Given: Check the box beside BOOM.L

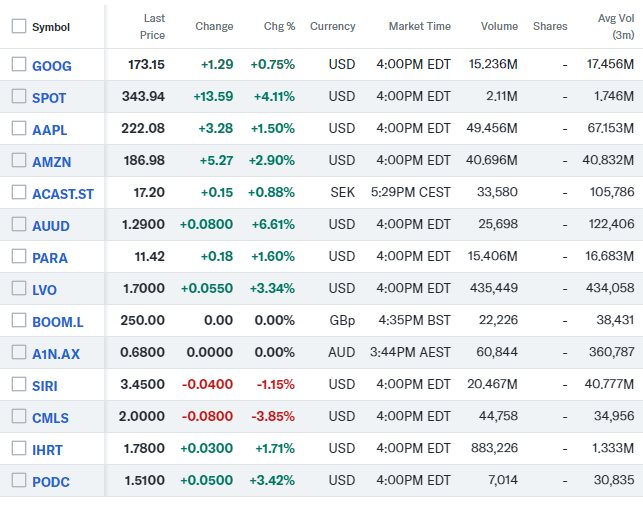Looking at the screenshot, I should pyautogui.click(x=19, y=321).
